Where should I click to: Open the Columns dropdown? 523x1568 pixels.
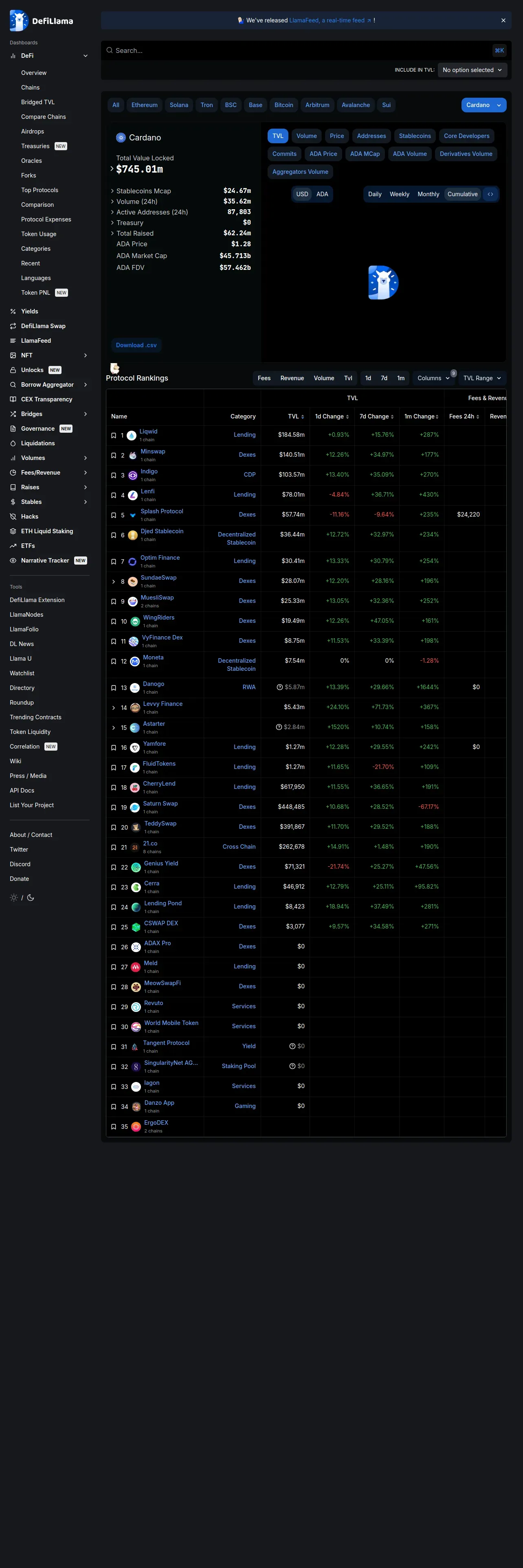click(433, 378)
